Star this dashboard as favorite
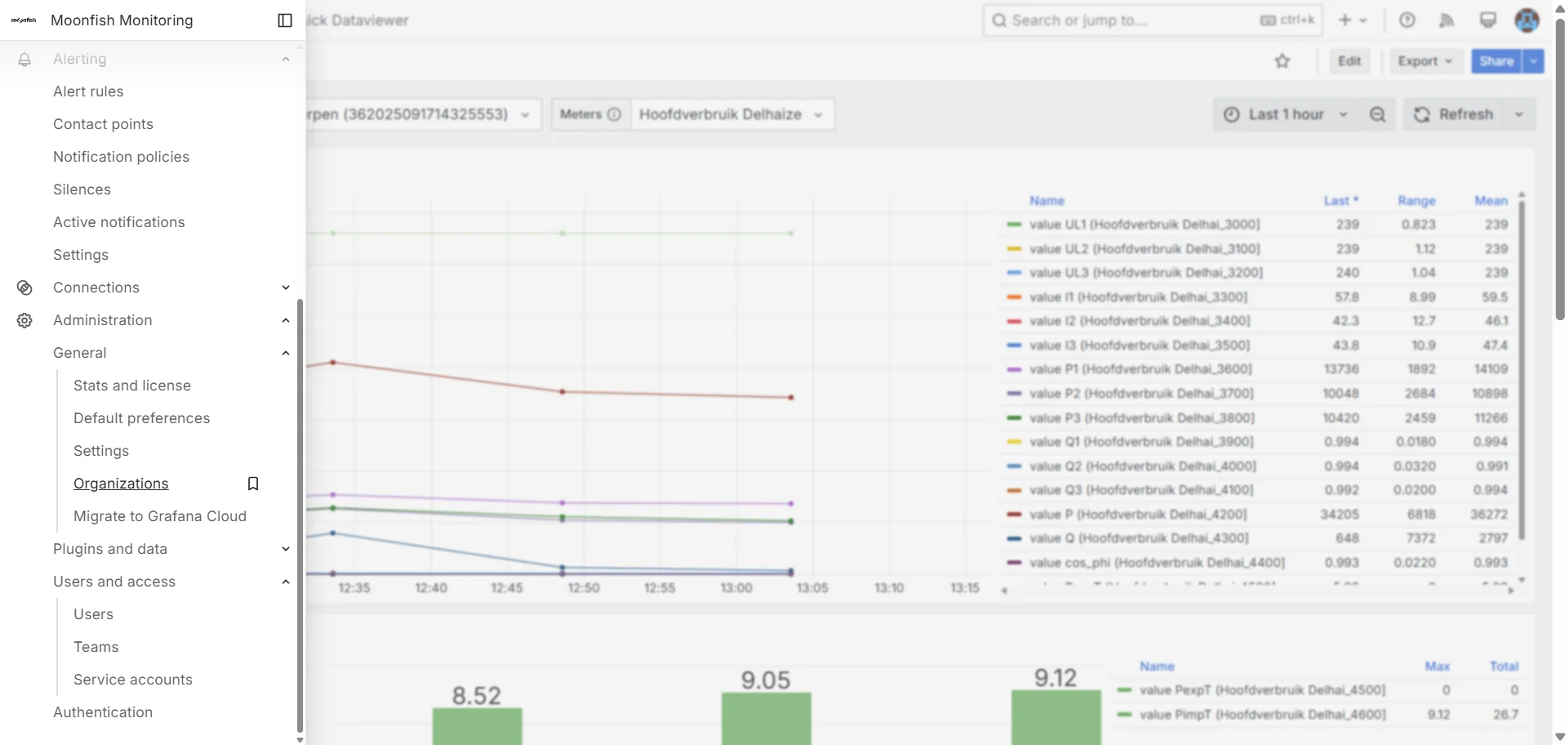Viewport: 1568px width, 745px height. (x=1282, y=61)
